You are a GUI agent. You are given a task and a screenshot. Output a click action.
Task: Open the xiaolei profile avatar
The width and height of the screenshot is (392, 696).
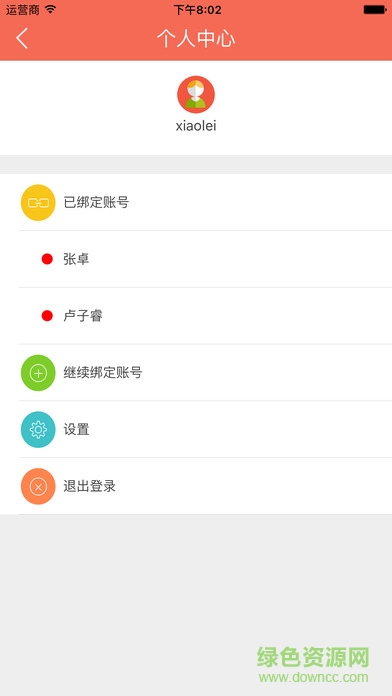click(196, 95)
